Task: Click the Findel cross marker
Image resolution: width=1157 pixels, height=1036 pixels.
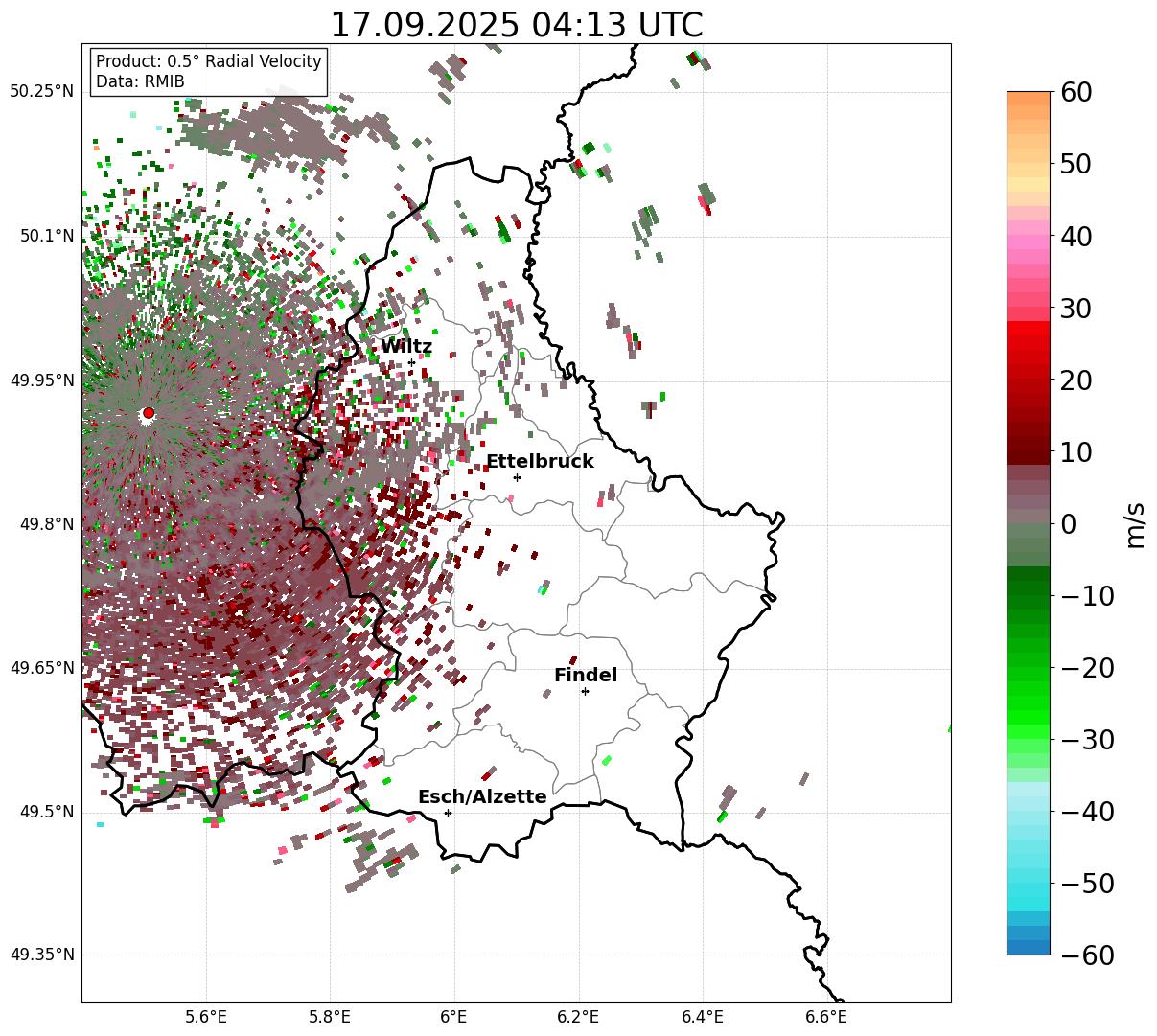Action: 585,691
